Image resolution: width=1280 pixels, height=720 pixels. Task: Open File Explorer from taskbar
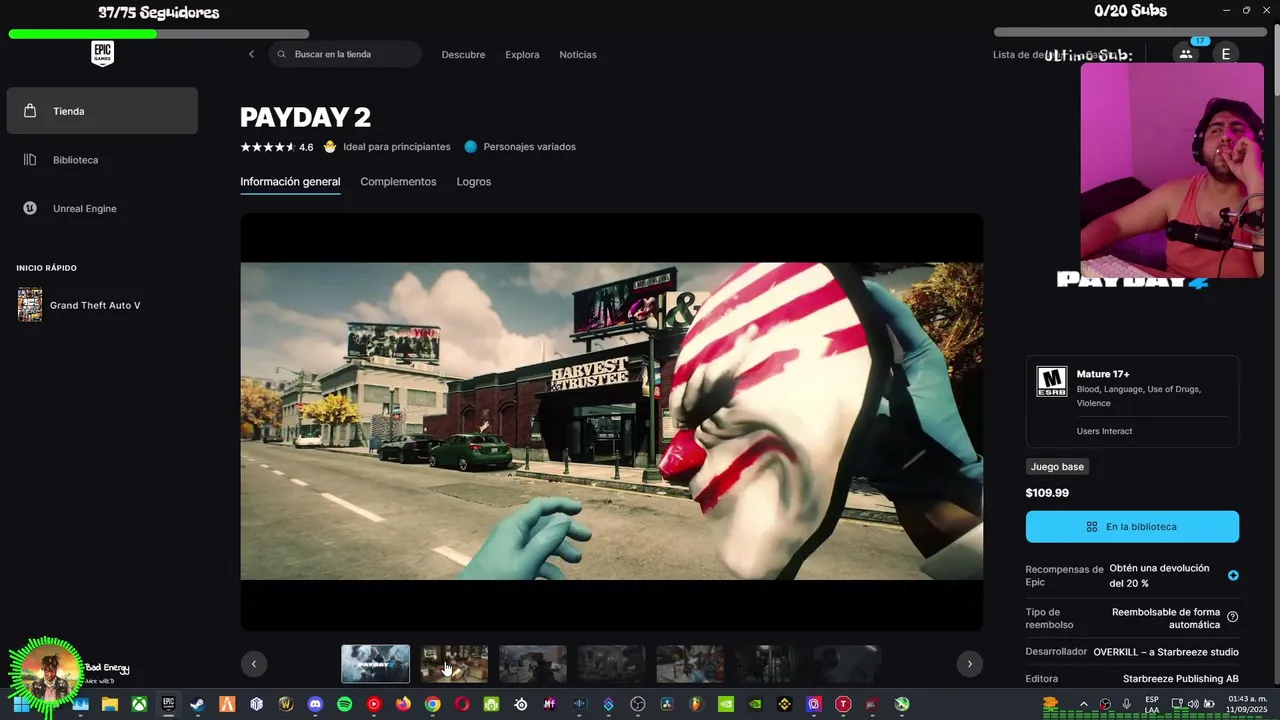click(x=110, y=704)
